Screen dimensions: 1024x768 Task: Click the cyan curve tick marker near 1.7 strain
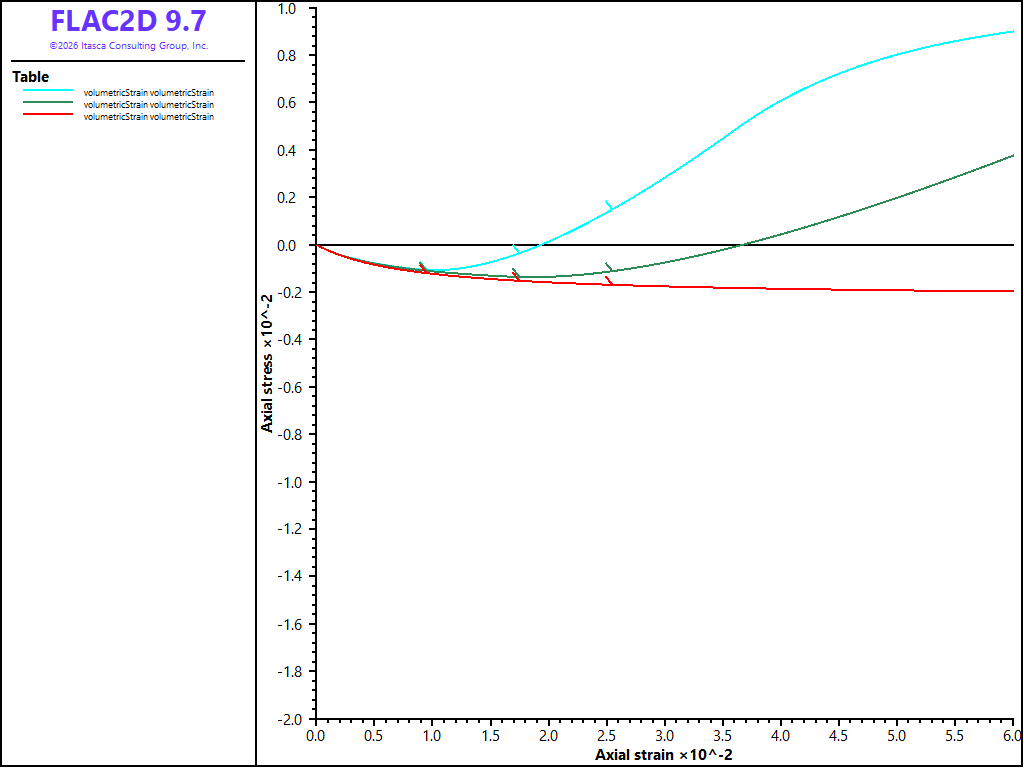516,249
